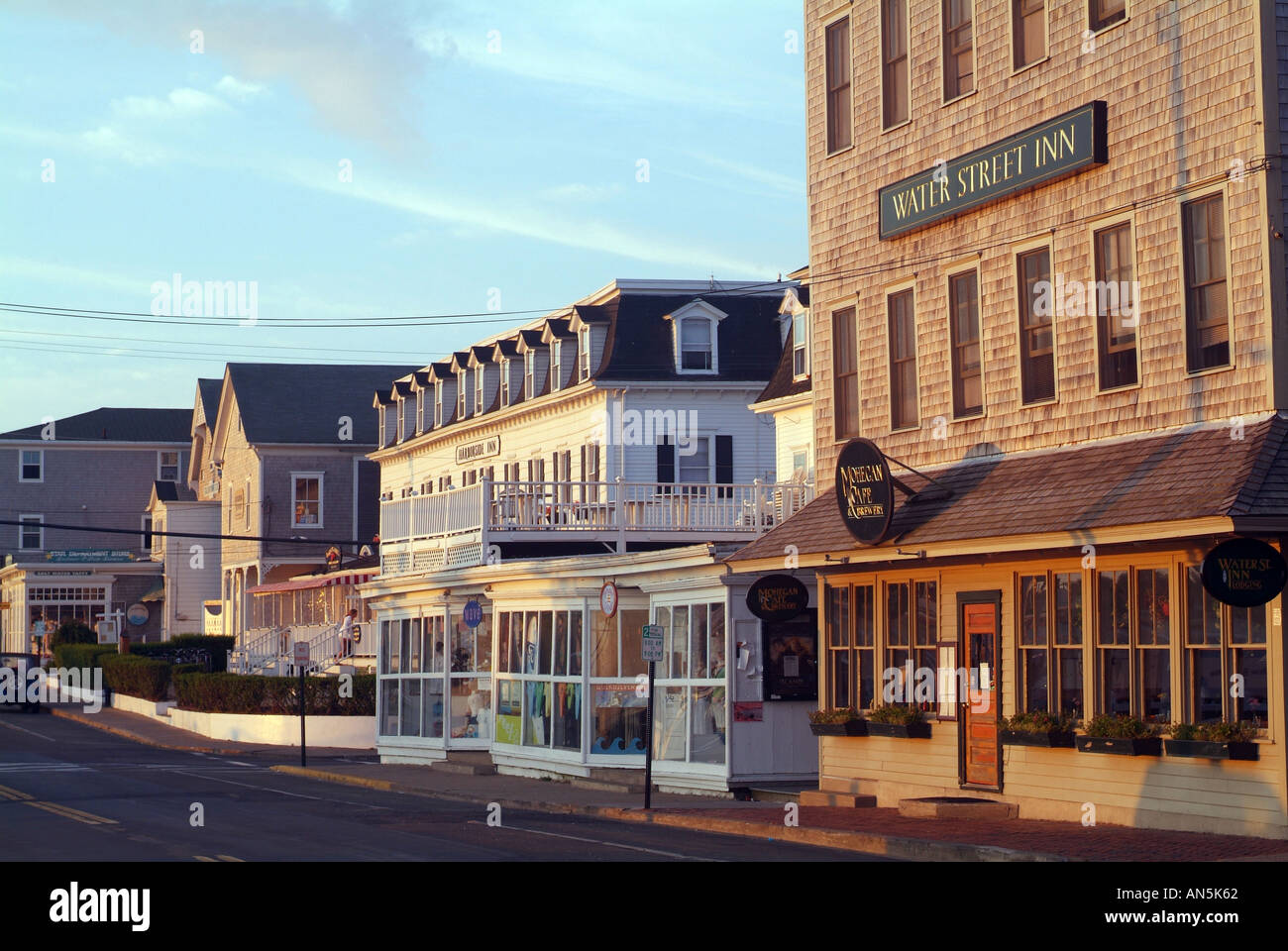Viewport: 1288px width, 951px height.
Task: Select the round Mohegan Cafe & Brewery hanging sign
Action: 864,491
